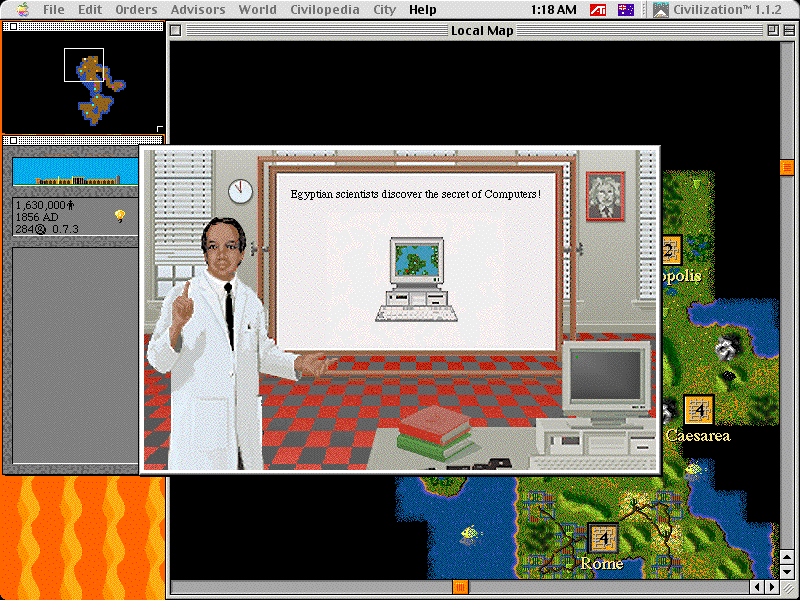Click the vertical scrollbar thumb
Image resolution: width=800 pixels, height=600 pixels.
point(787,167)
